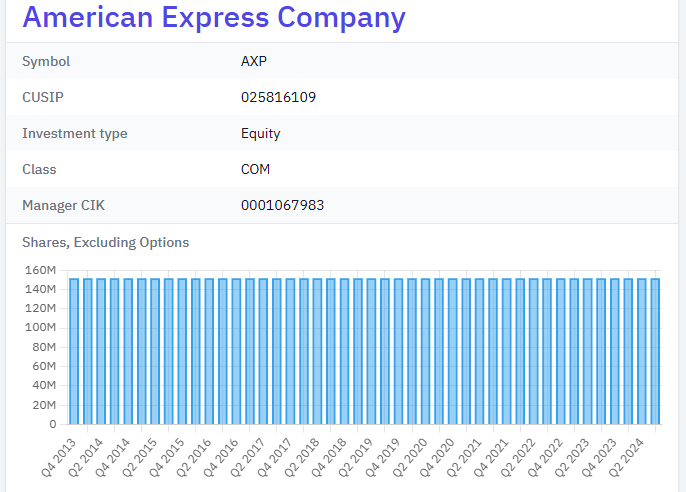Click the Q2 2017 axis label

pyautogui.click(x=248, y=457)
